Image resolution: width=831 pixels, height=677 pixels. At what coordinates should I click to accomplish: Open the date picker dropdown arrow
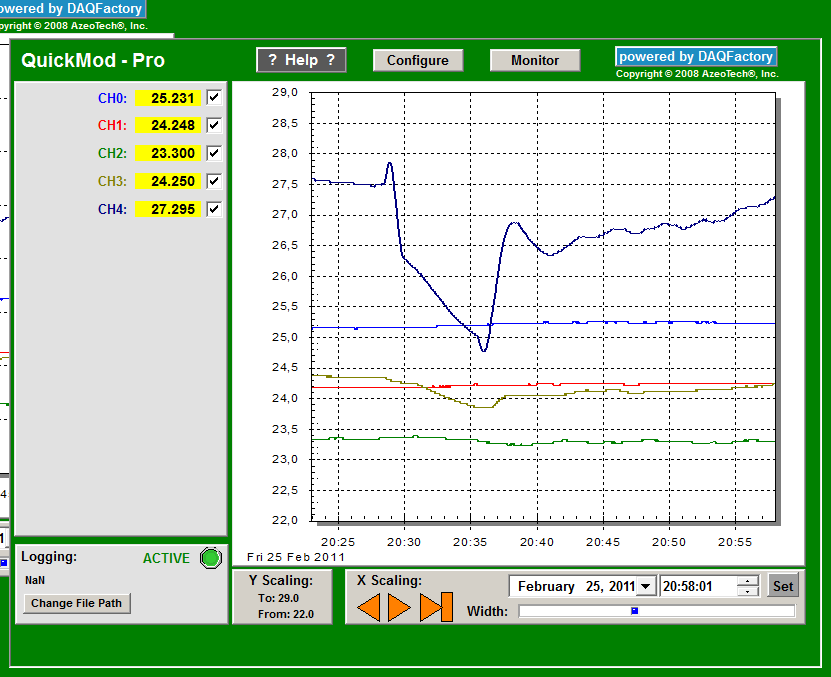pyautogui.click(x=646, y=587)
